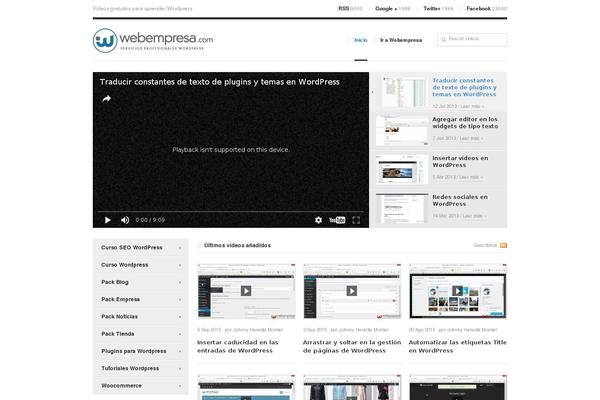Expand the Tutoriales Wordpress category
The height and width of the screenshot is (400, 600).
[141, 368]
